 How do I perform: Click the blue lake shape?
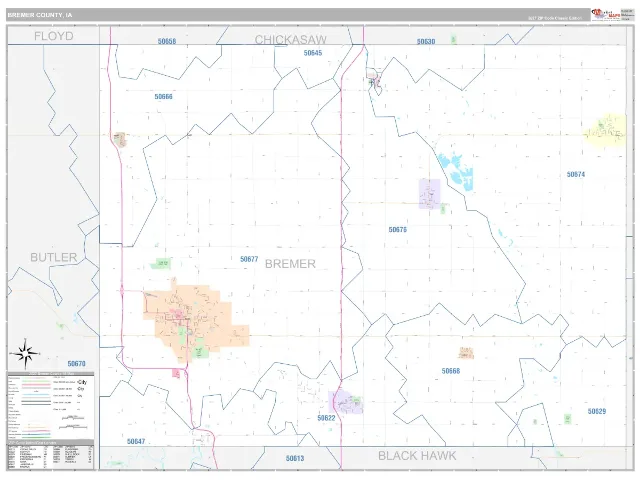(x=456, y=171)
